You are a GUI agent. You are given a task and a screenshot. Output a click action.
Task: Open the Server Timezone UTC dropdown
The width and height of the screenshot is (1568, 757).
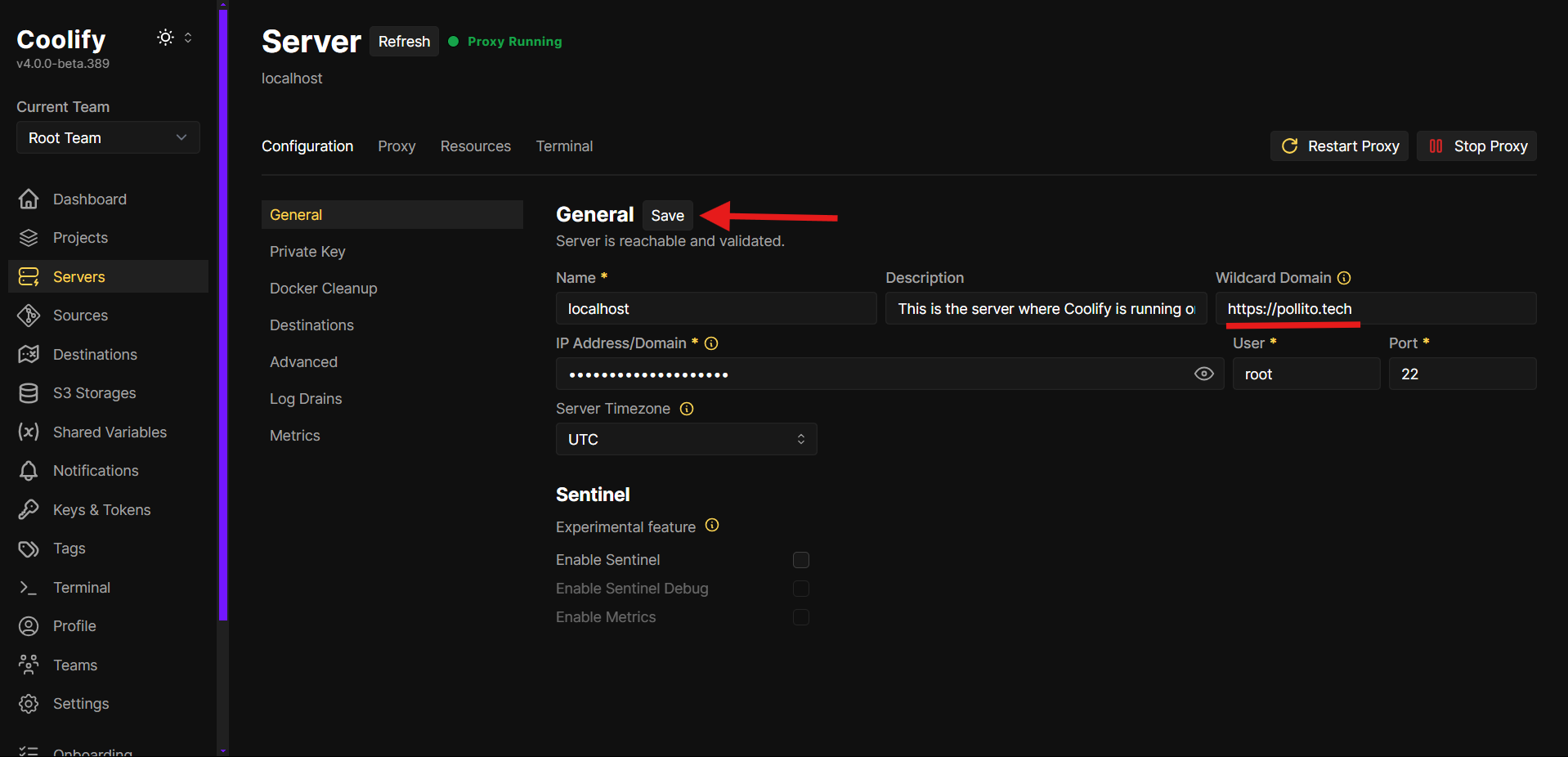coord(687,439)
